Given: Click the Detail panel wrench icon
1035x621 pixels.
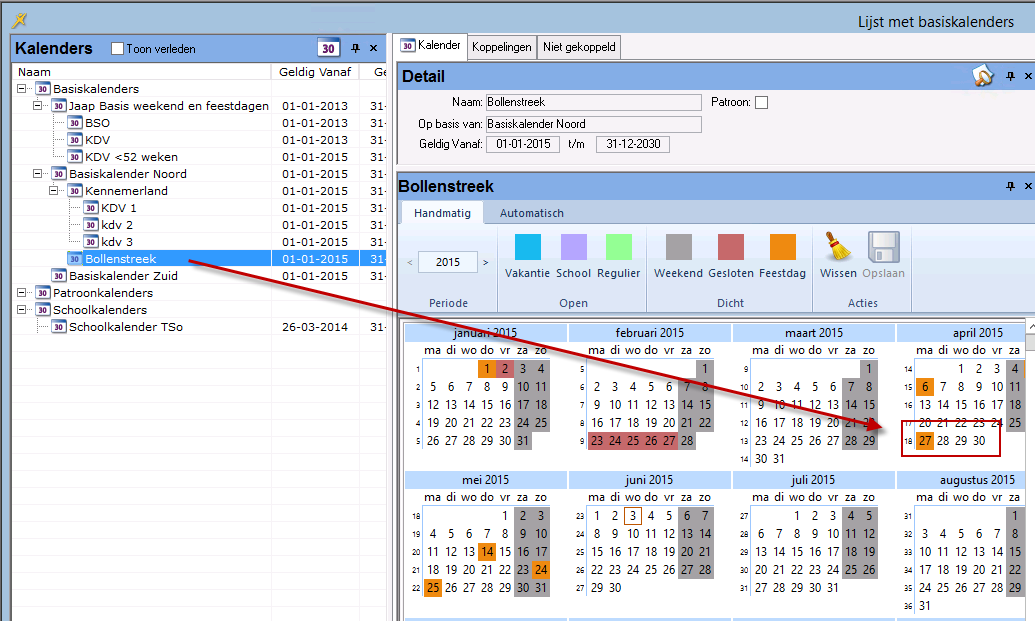Looking at the screenshot, I should pos(984,76).
